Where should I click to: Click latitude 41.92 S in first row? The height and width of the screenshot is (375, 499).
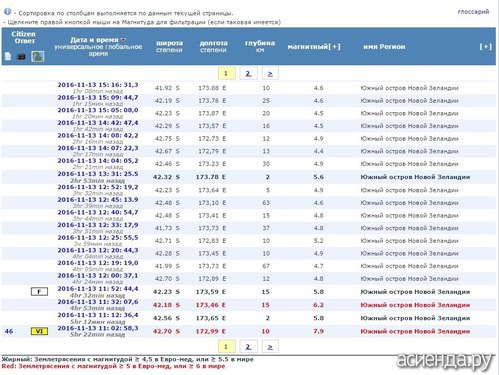tap(167, 88)
